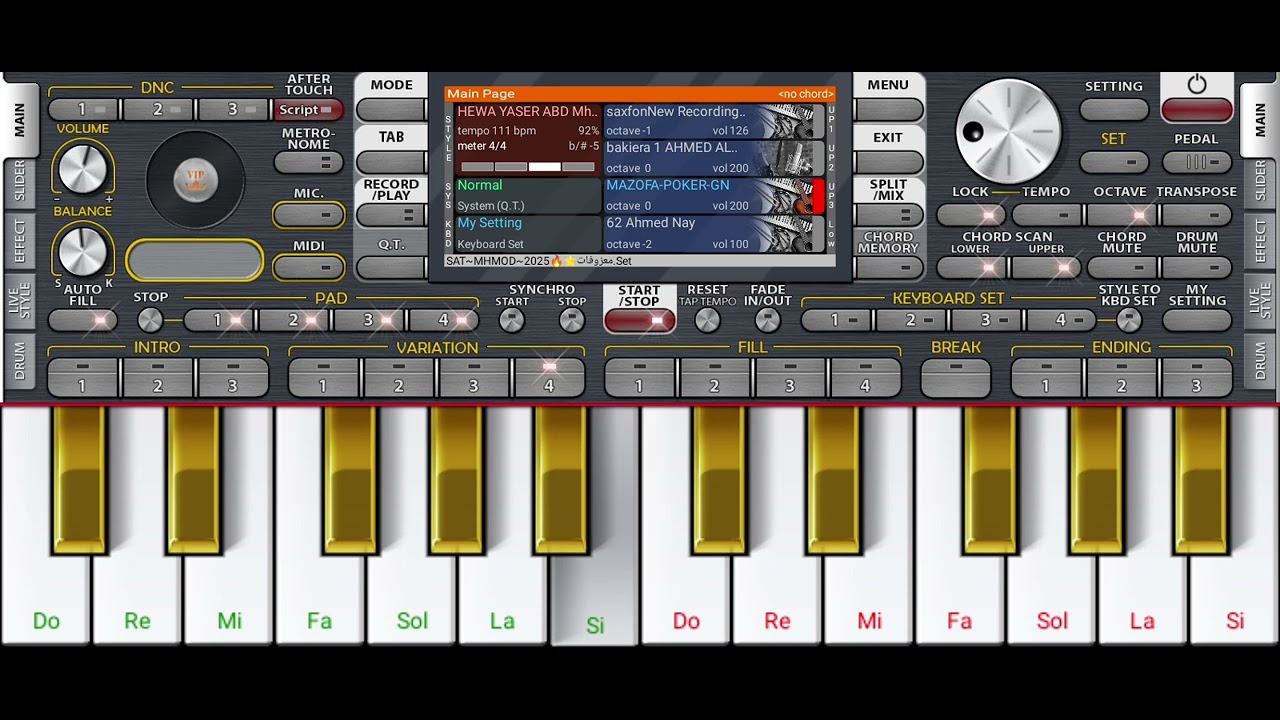Select MAZOFA-POKER-GN sound

click(x=715, y=195)
